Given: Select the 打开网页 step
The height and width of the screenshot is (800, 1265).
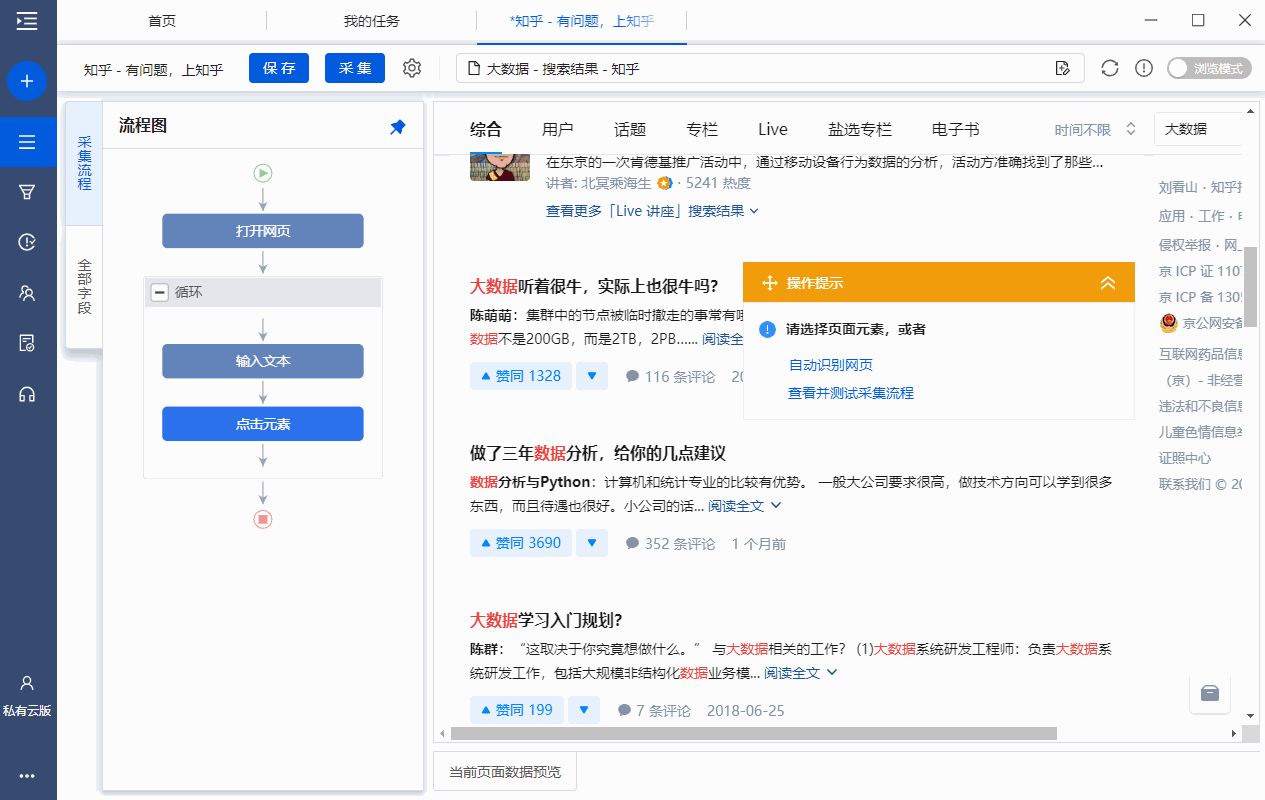Looking at the screenshot, I should [263, 231].
